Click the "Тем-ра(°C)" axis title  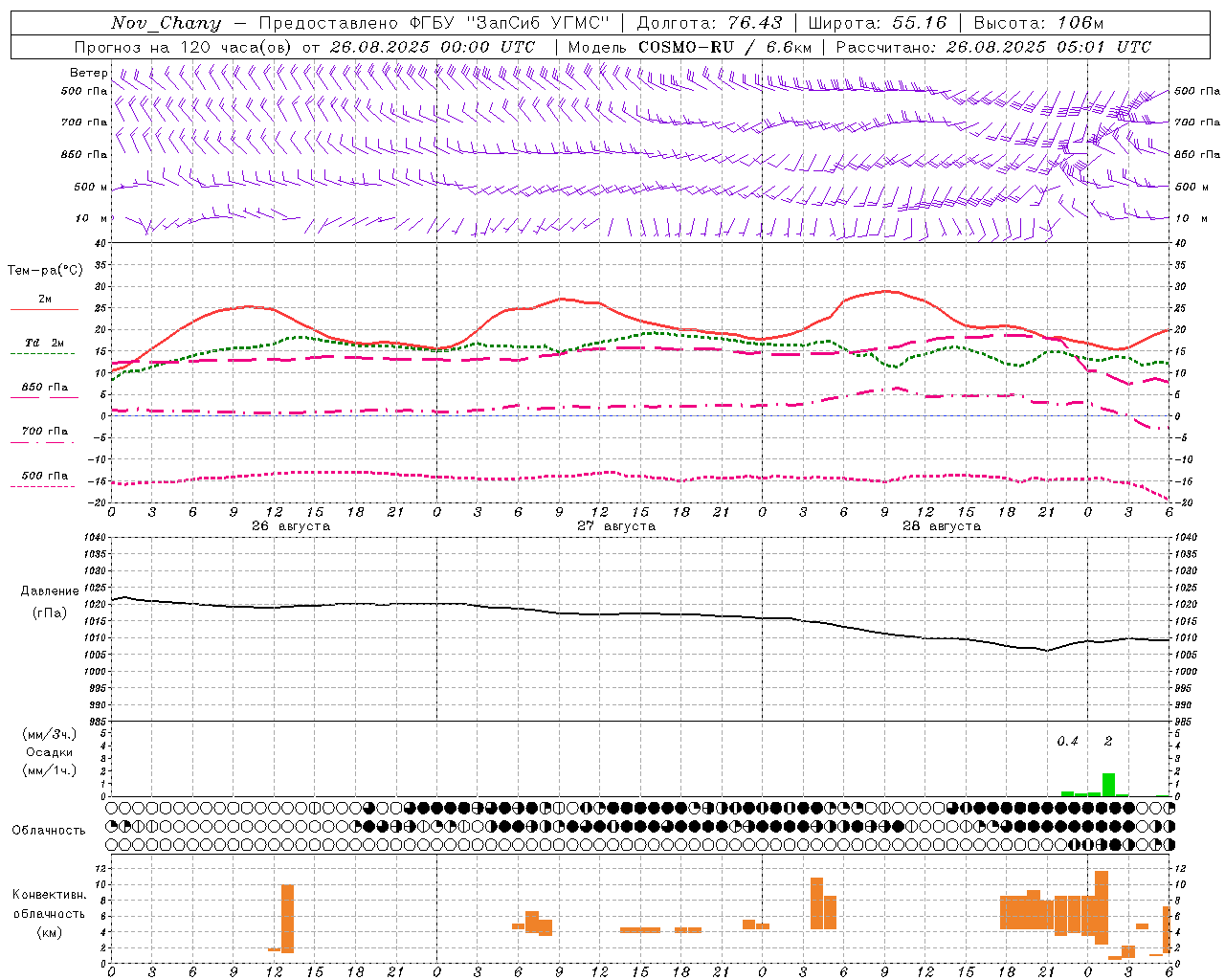[x=45, y=270]
